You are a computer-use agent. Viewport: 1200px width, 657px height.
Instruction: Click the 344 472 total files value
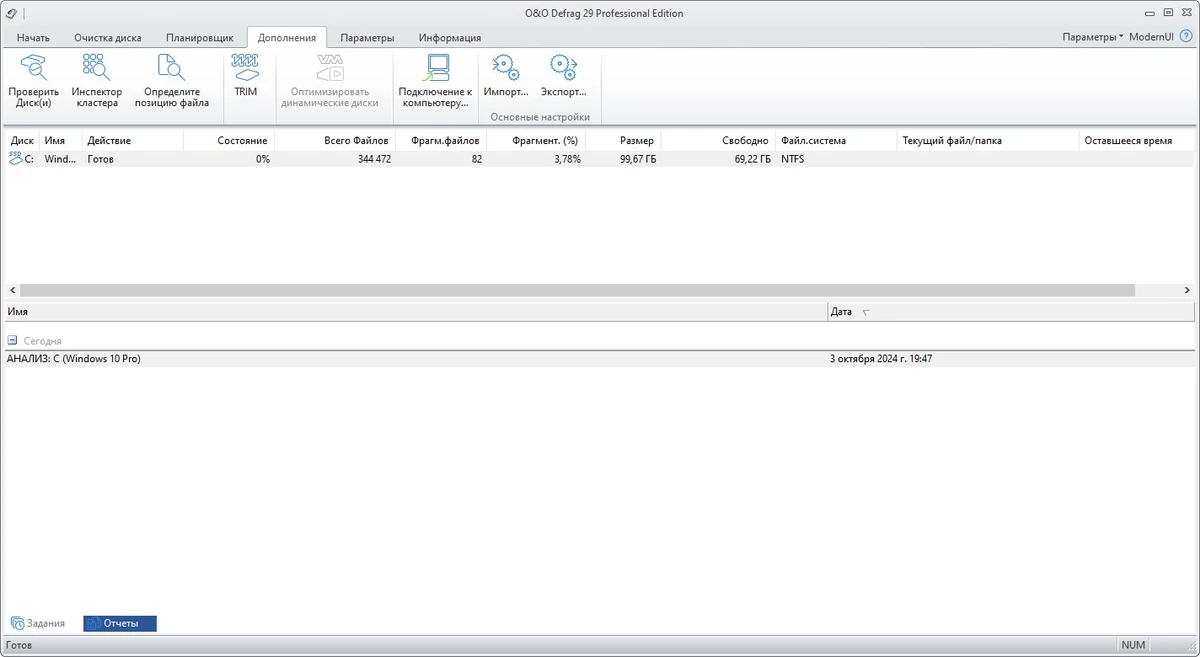pos(373,159)
